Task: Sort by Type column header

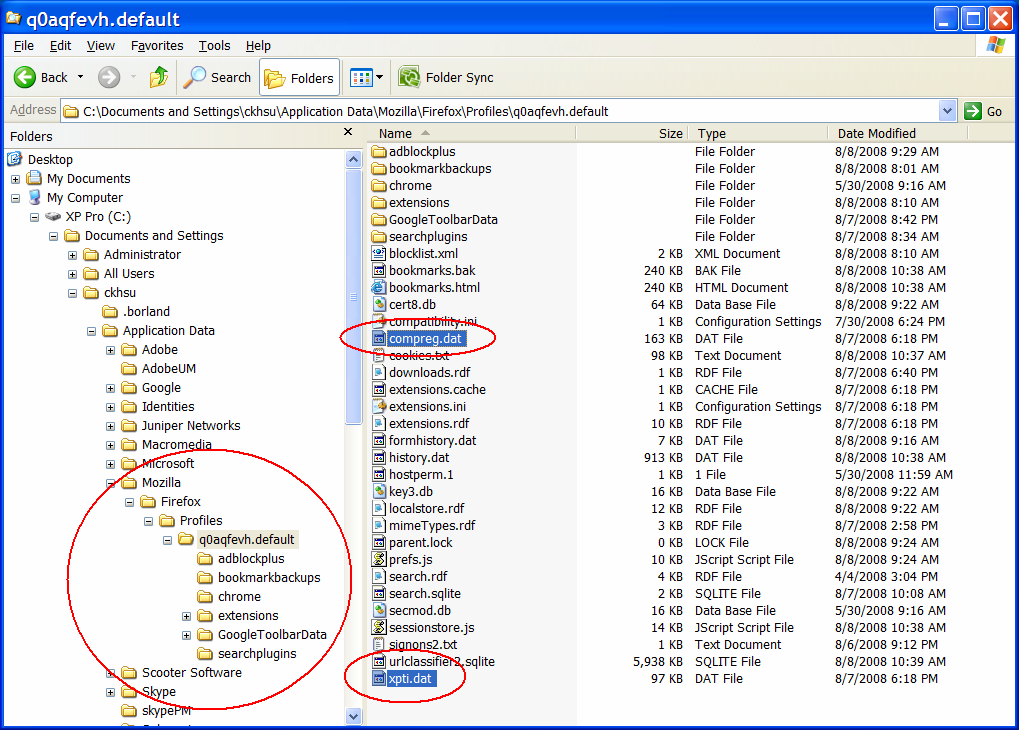Action: [x=758, y=133]
